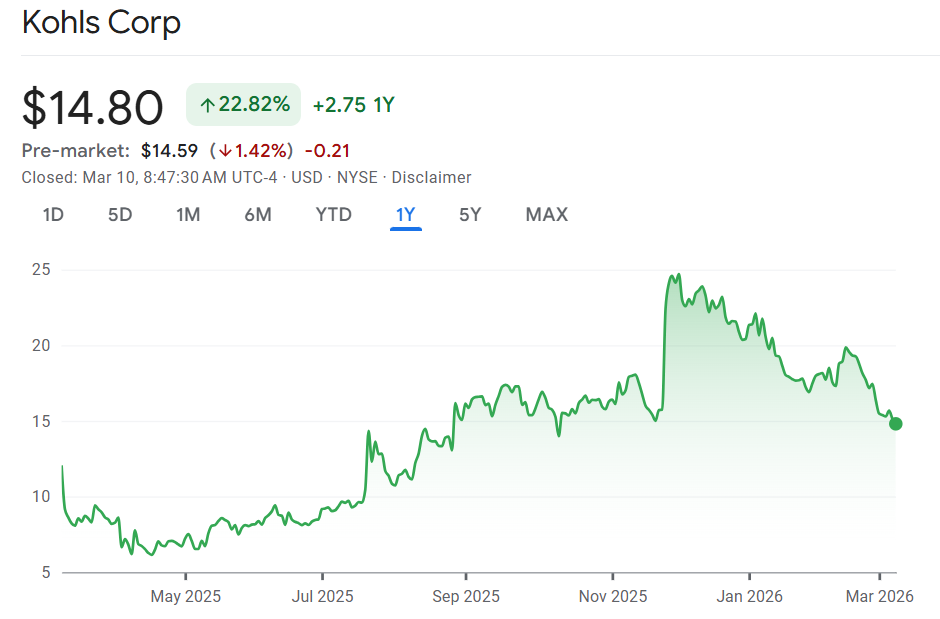The image size is (940, 619).
Task: Click the active 1Y tab
Action: [x=406, y=214]
